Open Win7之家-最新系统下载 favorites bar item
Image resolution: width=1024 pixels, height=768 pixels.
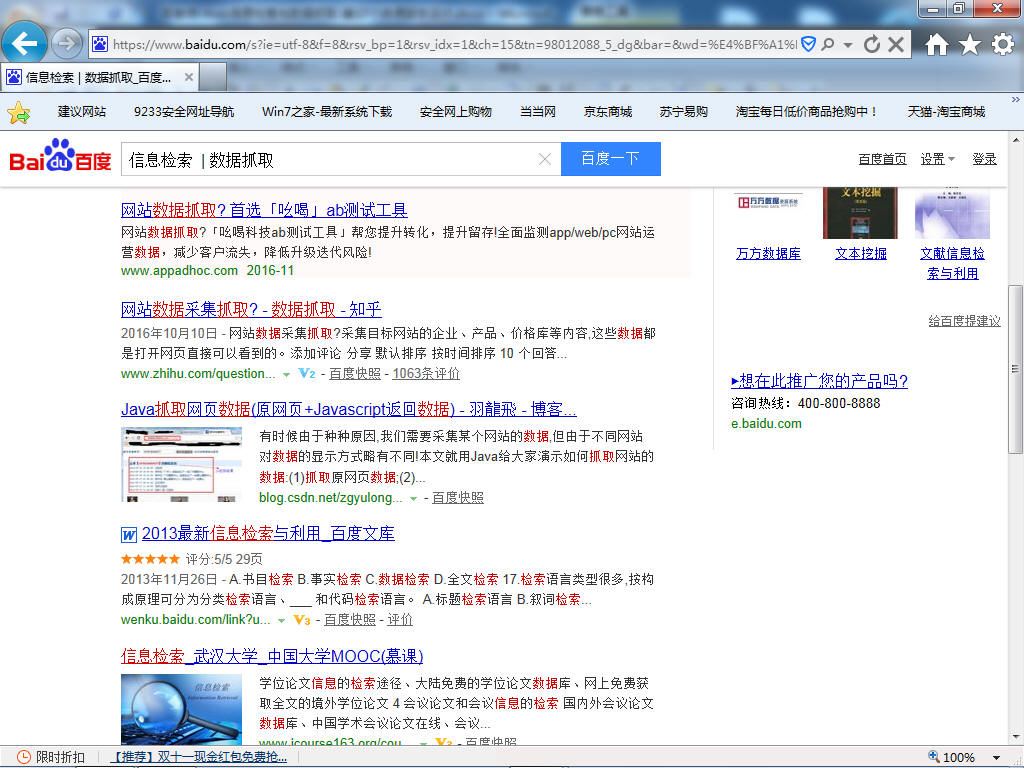[327, 112]
